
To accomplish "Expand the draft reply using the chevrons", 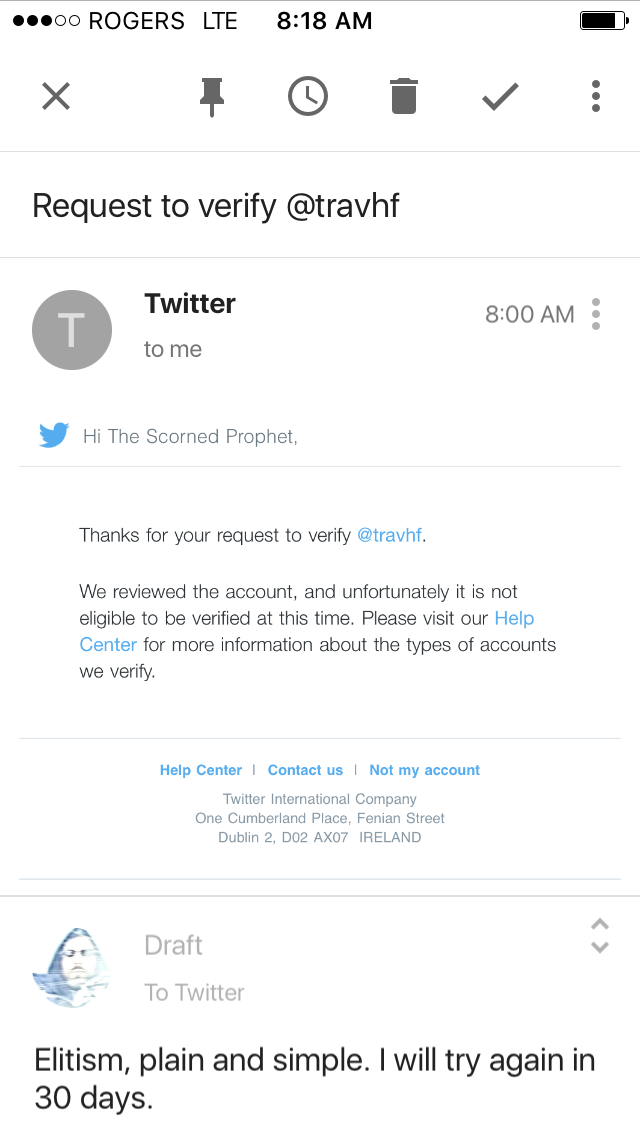I will [599, 935].
